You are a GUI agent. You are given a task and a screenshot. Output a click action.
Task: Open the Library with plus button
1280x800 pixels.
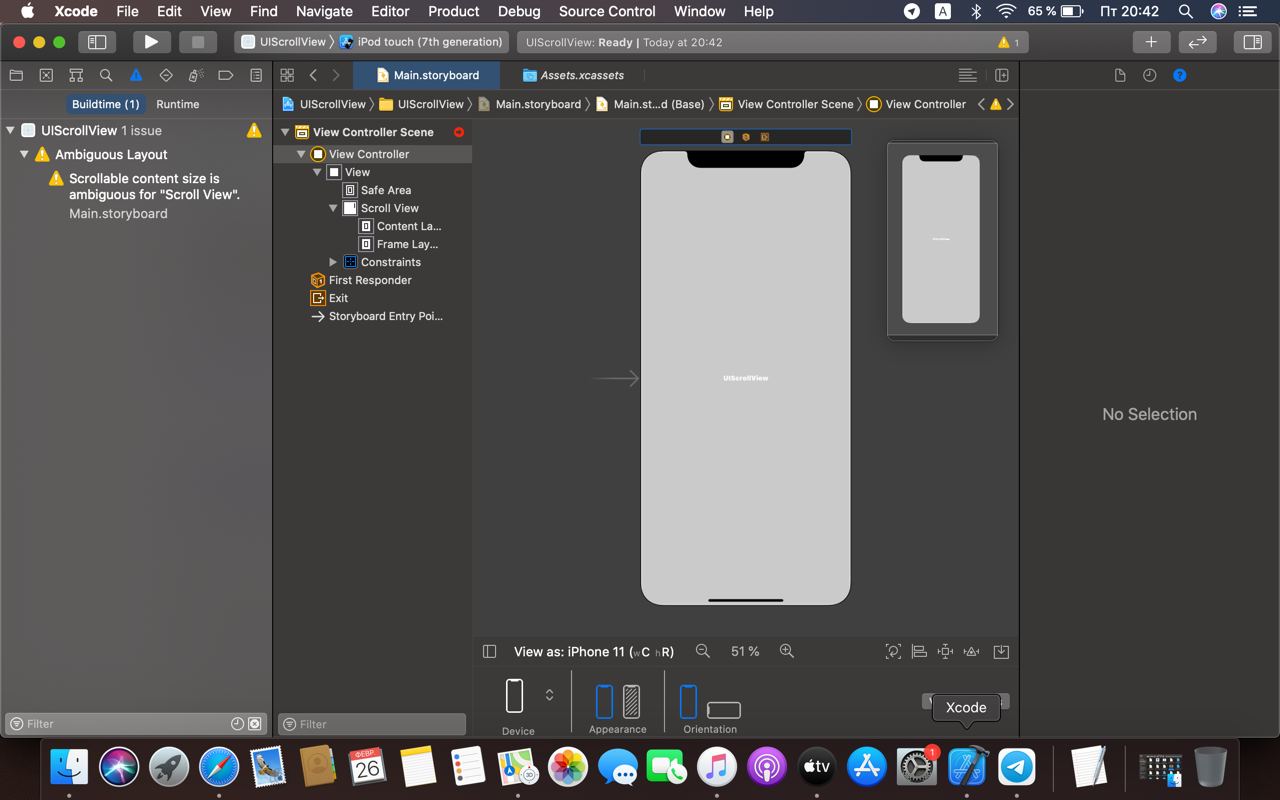(1151, 42)
